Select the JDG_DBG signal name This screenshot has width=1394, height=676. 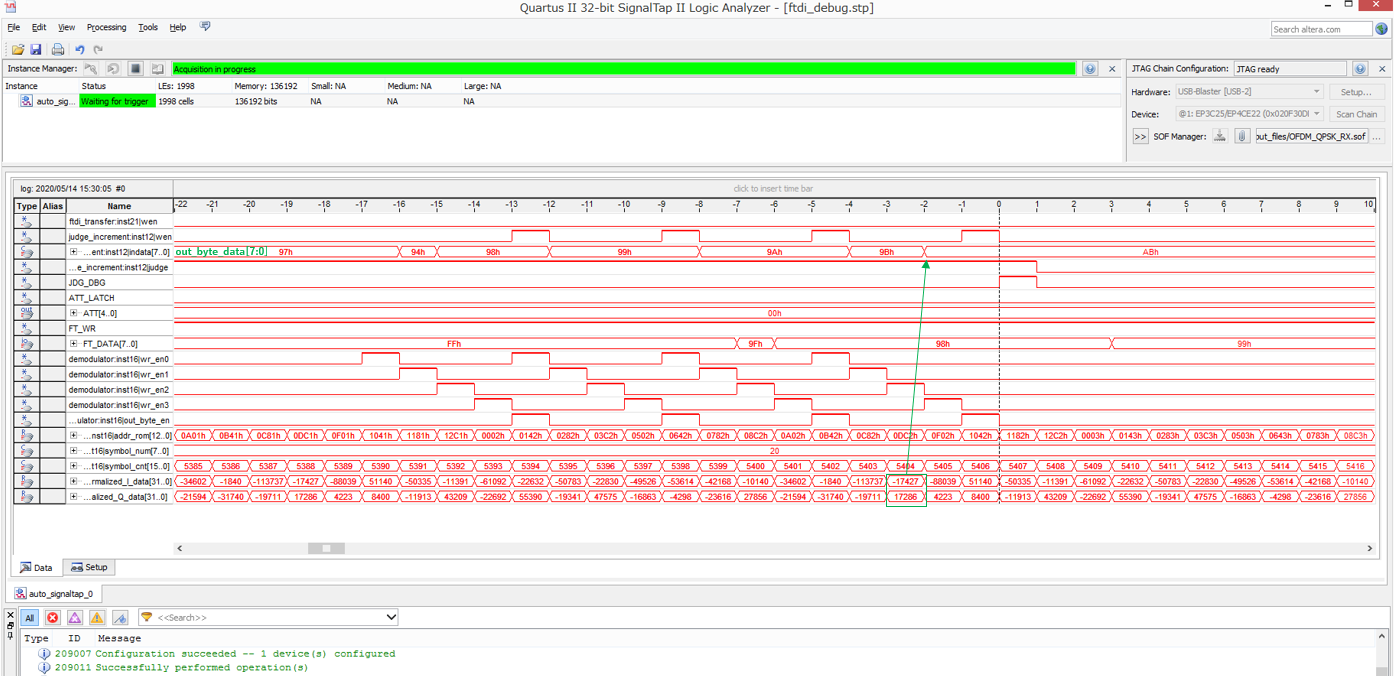(87, 283)
